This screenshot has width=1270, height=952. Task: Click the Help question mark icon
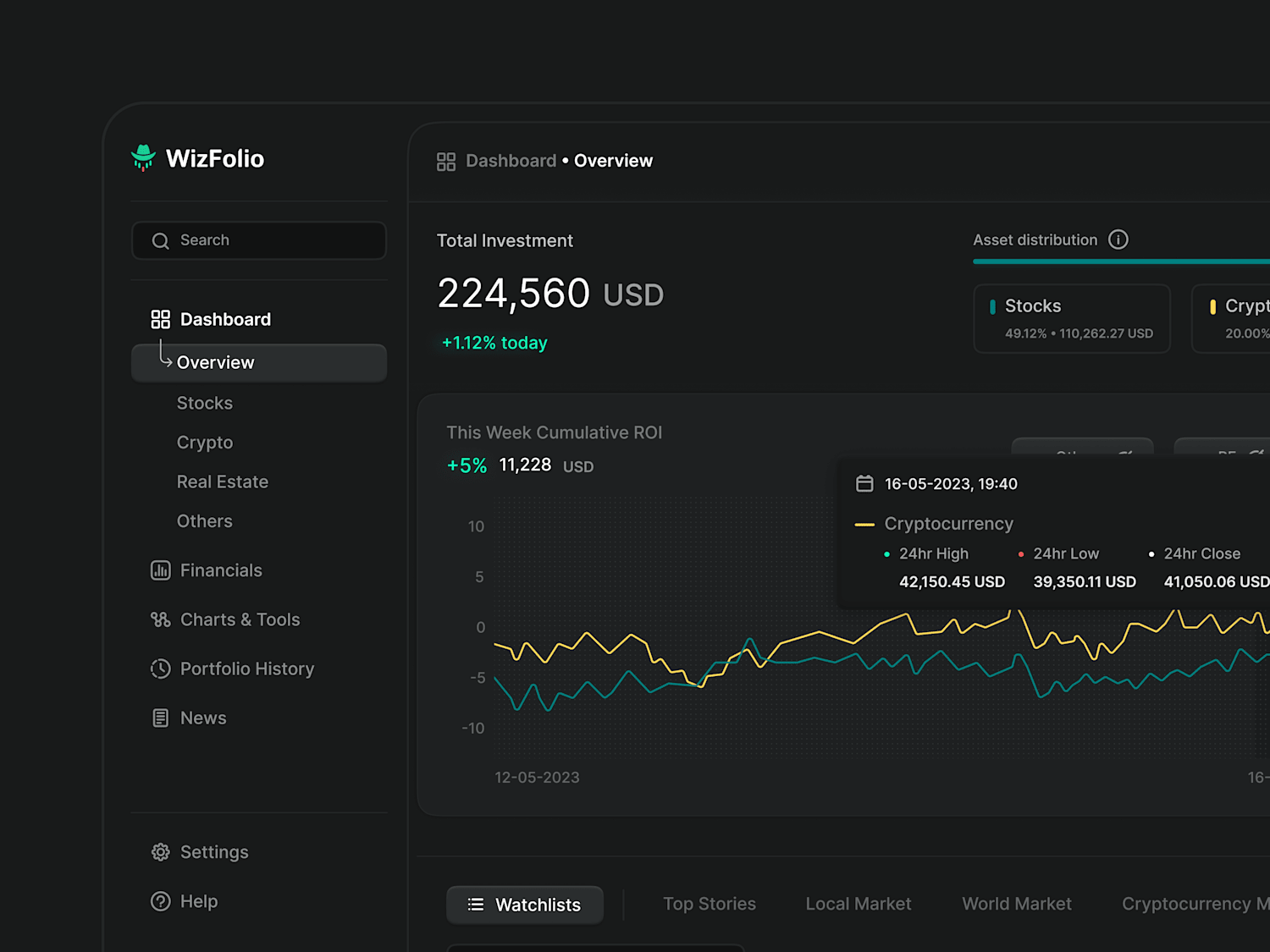160,901
